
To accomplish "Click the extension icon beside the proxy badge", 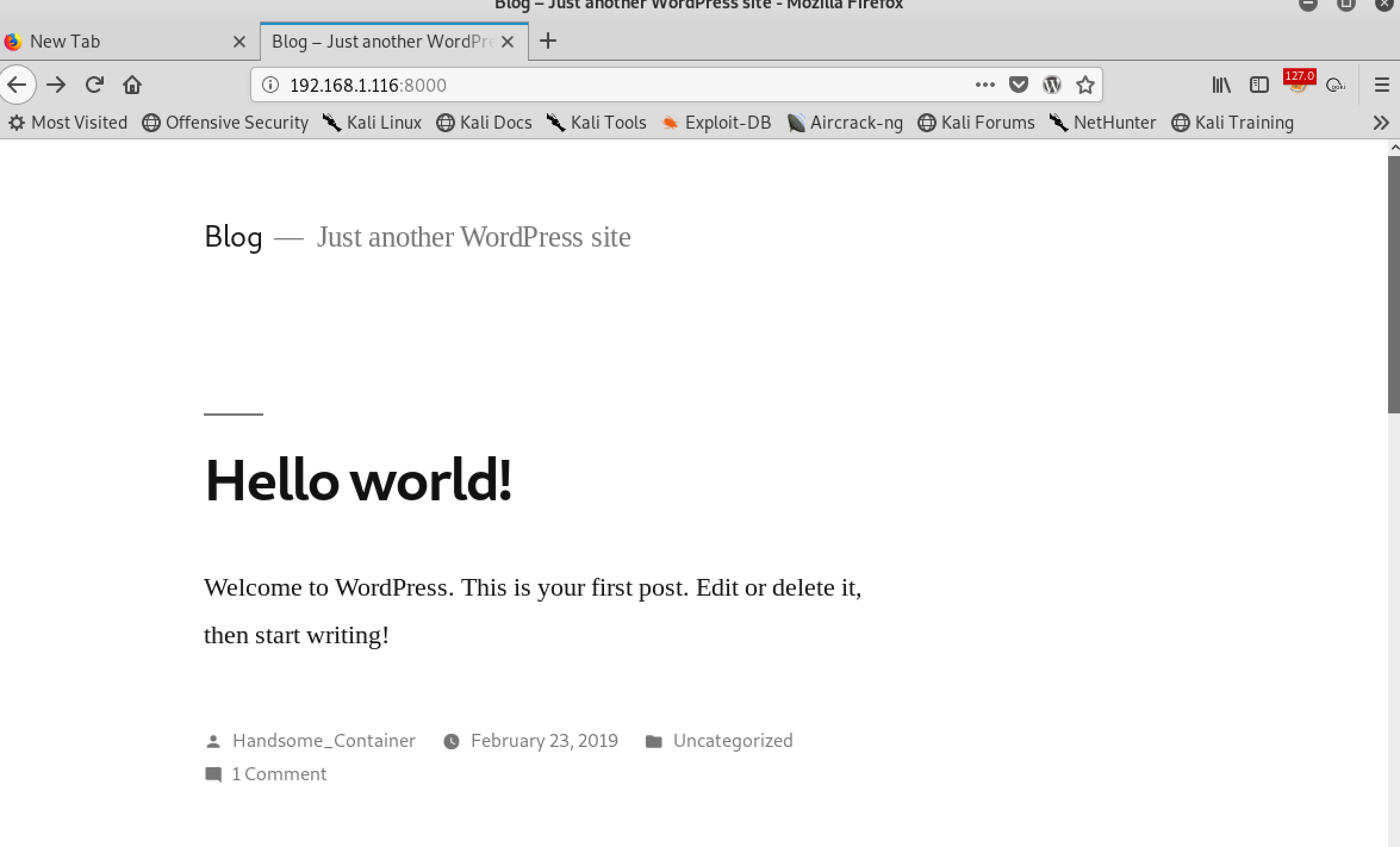I will (1336, 86).
